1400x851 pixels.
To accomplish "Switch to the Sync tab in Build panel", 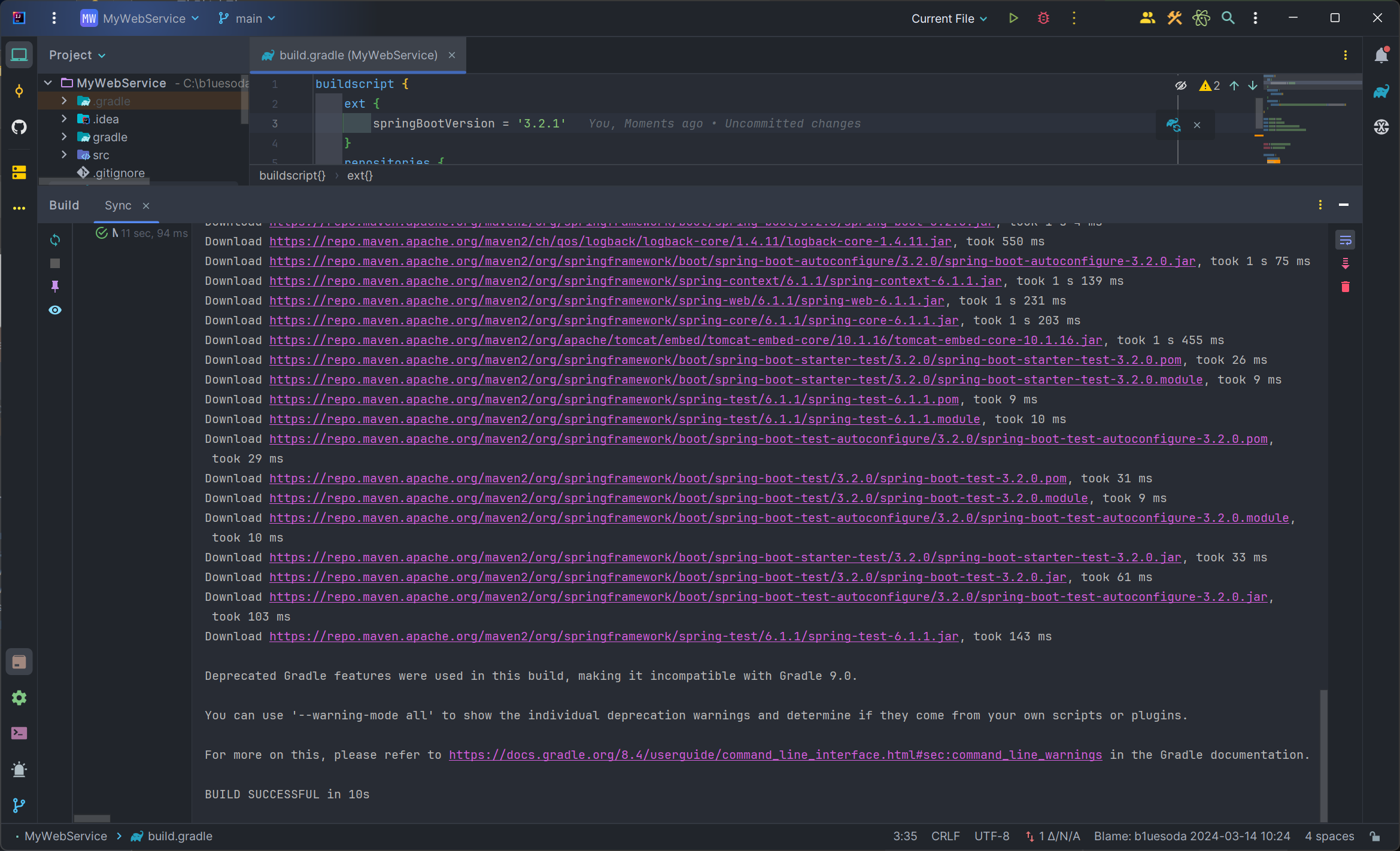I will 118,205.
